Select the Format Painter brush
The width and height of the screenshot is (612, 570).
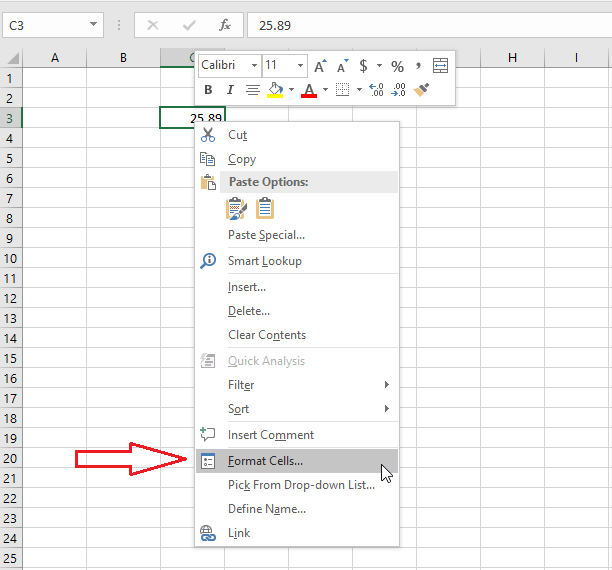[x=422, y=90]
